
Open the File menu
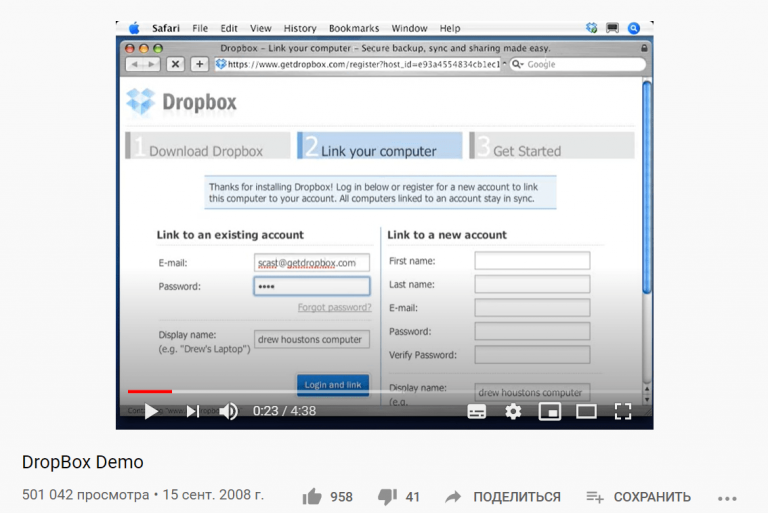200,28
